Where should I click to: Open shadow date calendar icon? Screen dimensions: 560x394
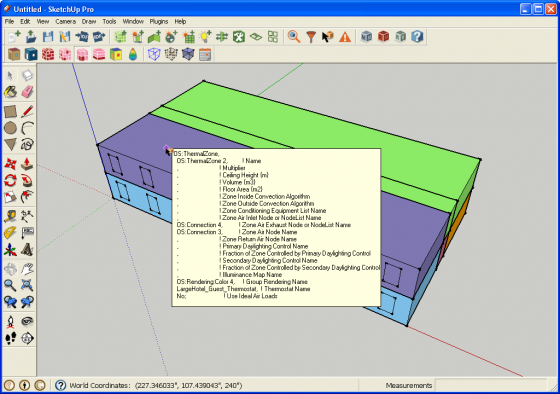coord(205,54)
